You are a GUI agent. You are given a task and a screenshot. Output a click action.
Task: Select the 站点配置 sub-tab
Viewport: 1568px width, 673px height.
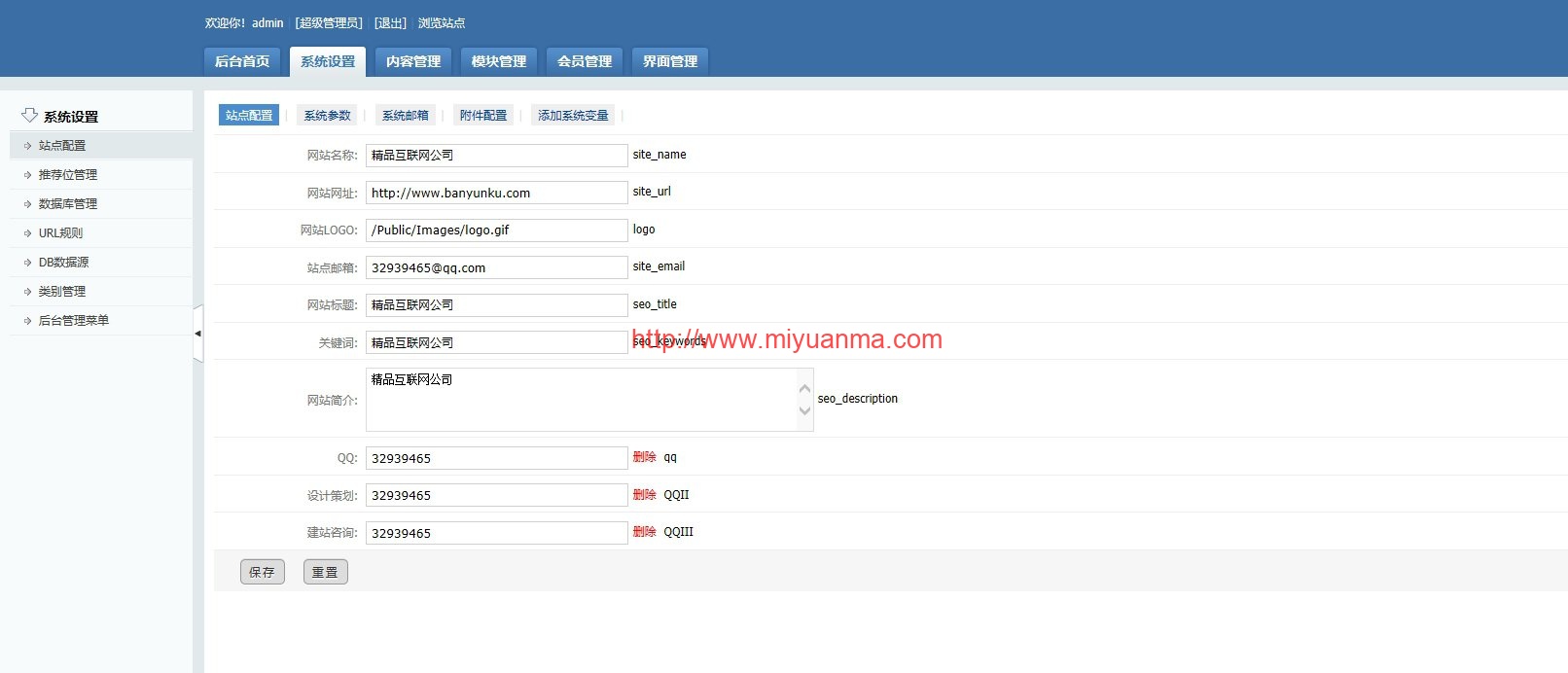click(249, 115)
